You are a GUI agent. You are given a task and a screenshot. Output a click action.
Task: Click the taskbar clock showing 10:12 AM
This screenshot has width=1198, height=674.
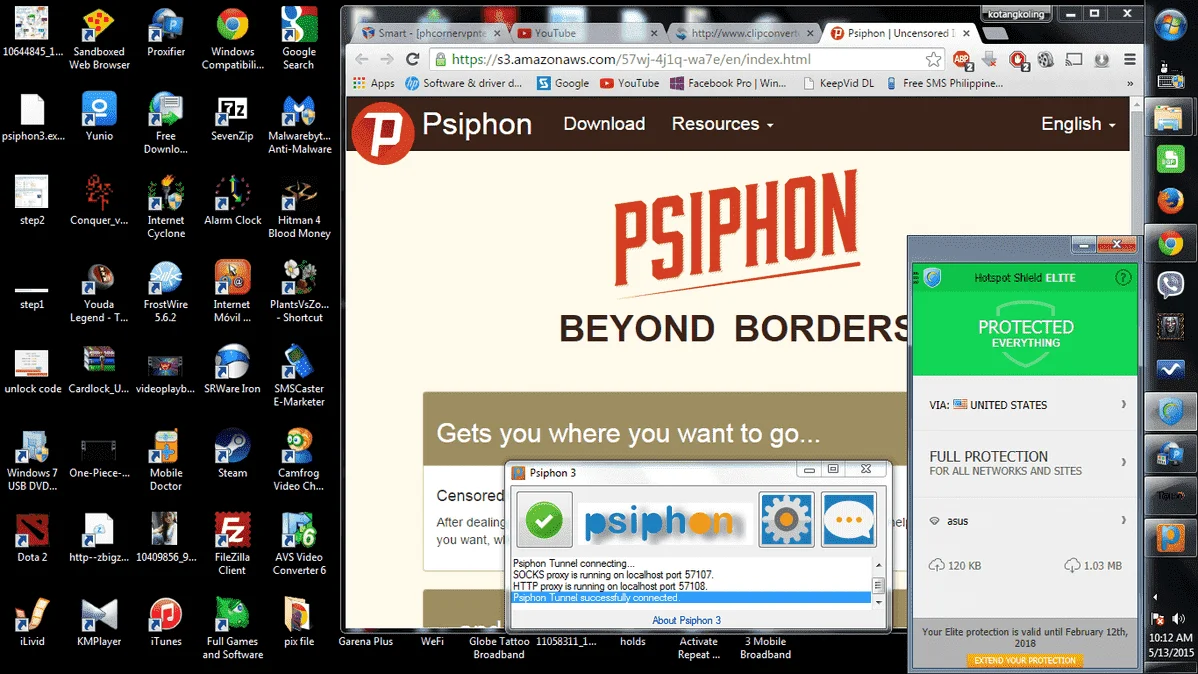pos(1170,637)
